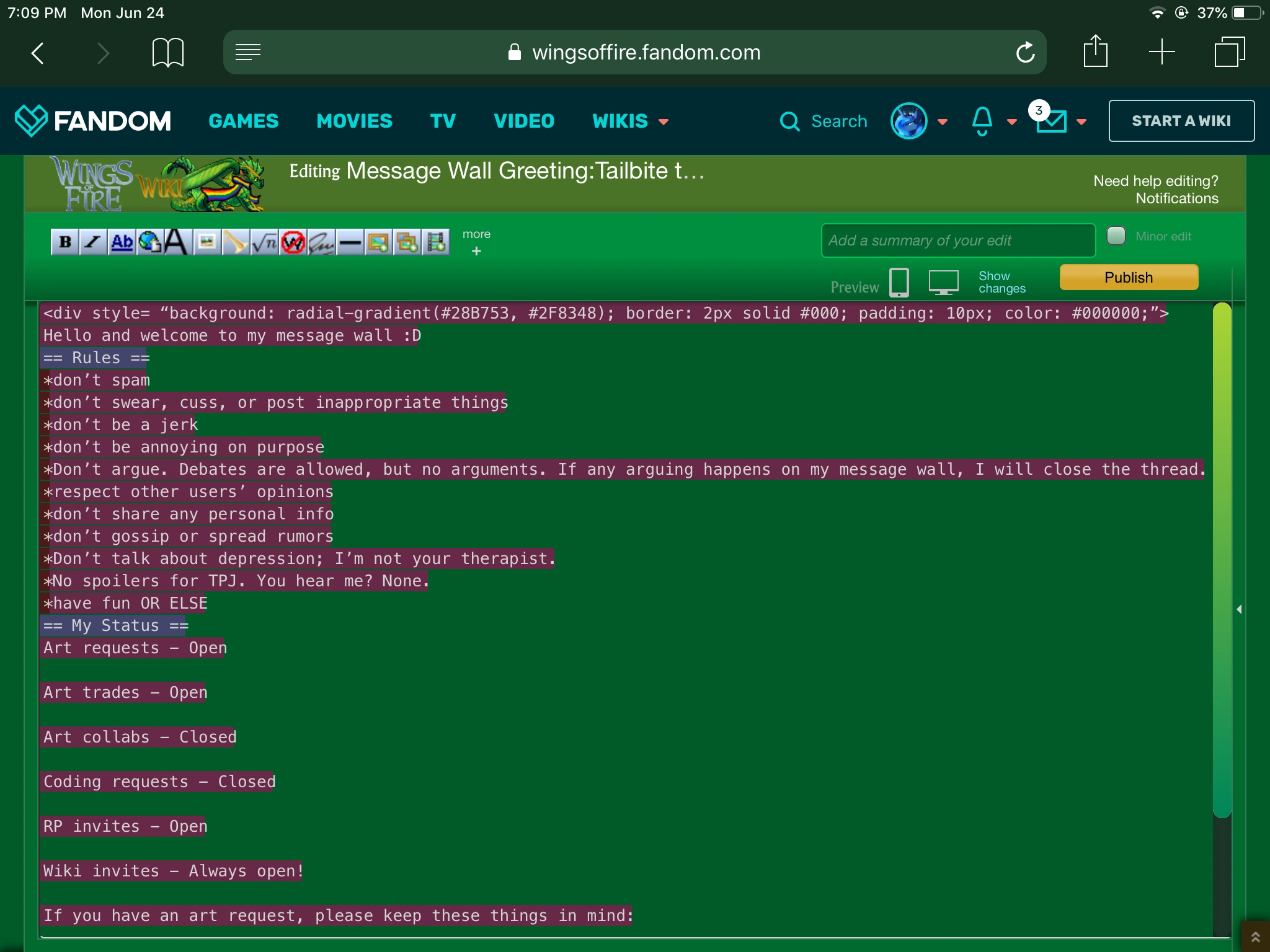
Task: Add video with filmstrip icon
Action: click(x=437, y=242)
